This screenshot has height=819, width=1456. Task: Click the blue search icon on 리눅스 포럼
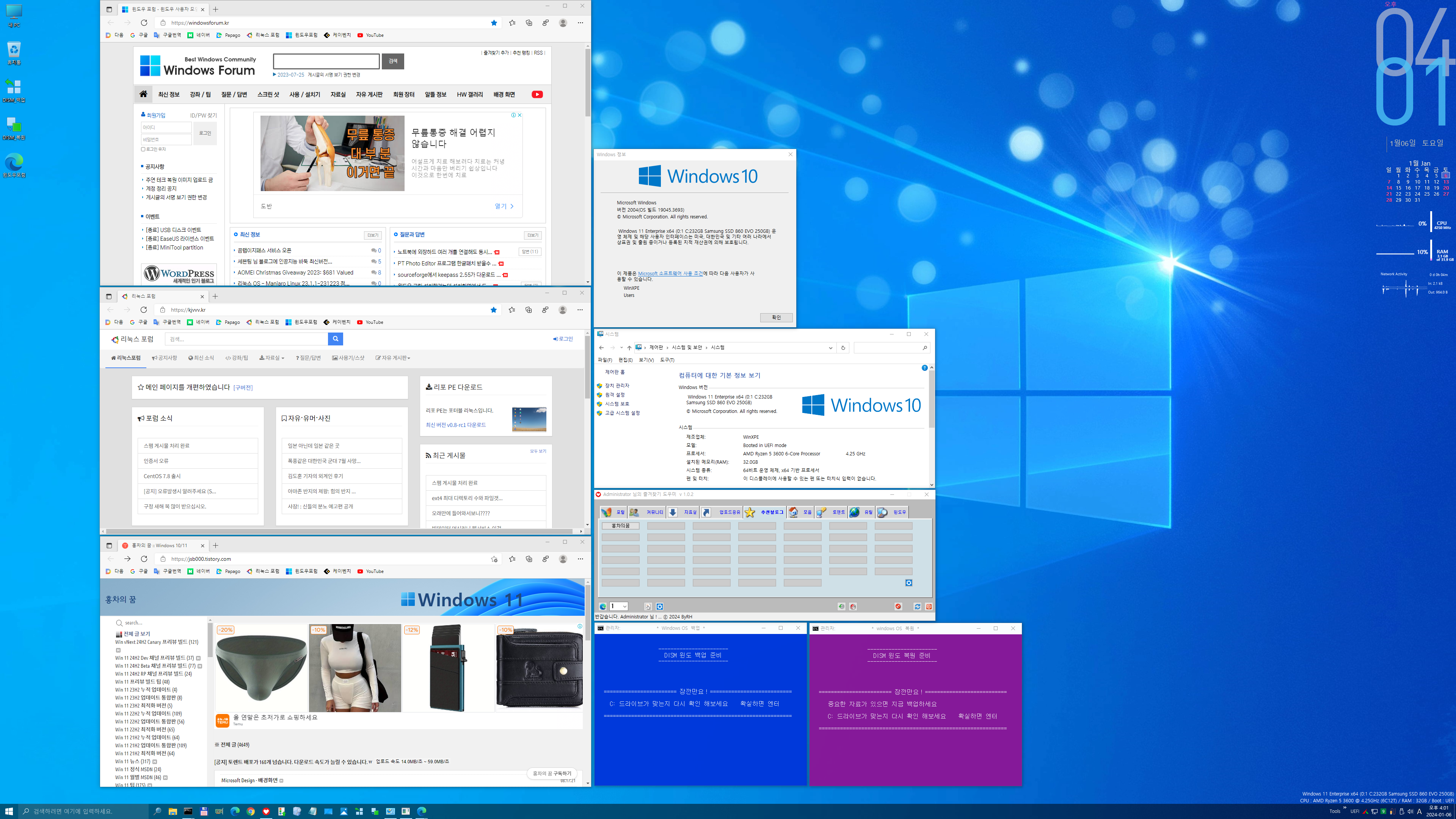click(x=335, y=339)
